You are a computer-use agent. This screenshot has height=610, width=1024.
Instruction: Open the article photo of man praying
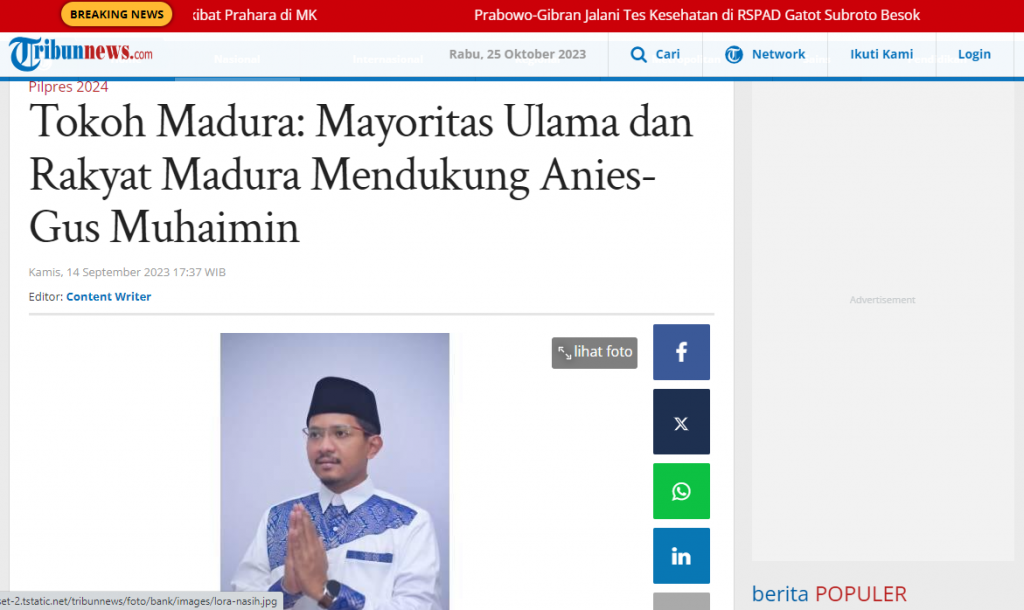(x=334, y=472)
